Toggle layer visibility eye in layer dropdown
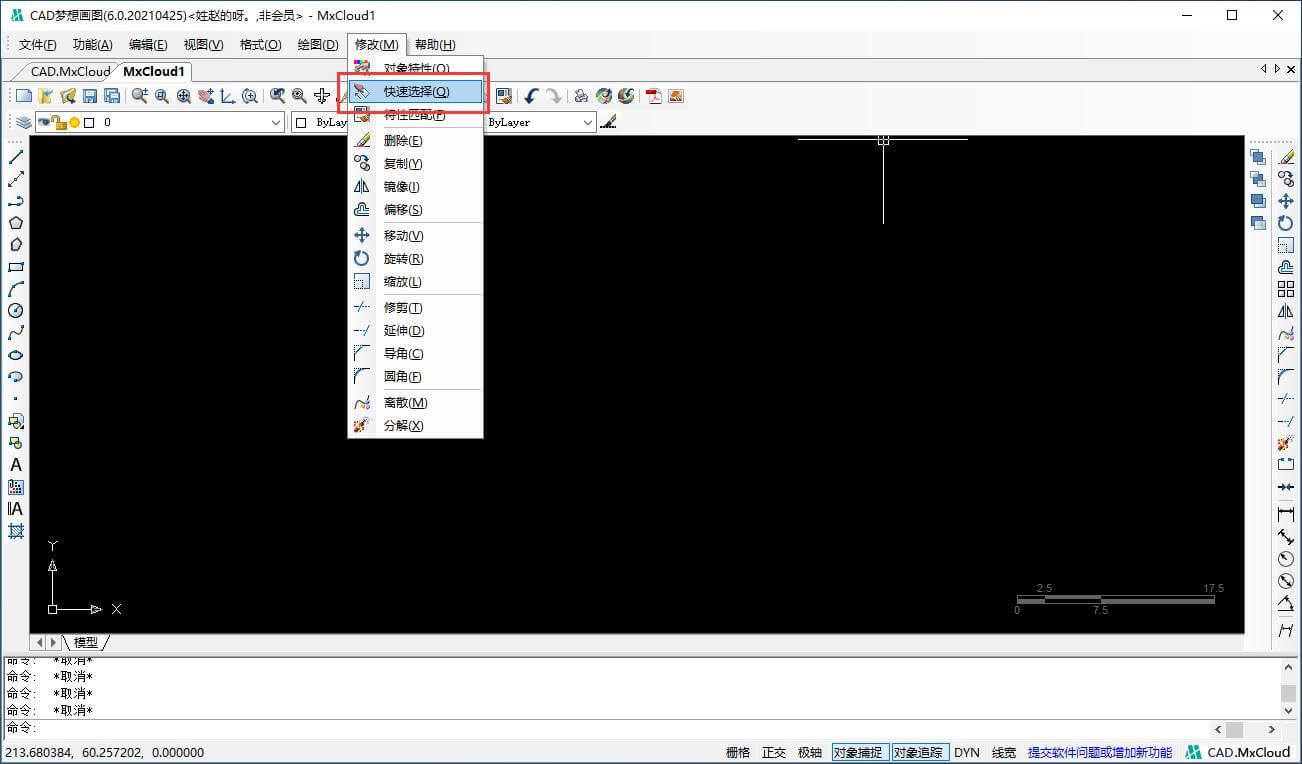The image size is (1302, 764). (44, 122)
